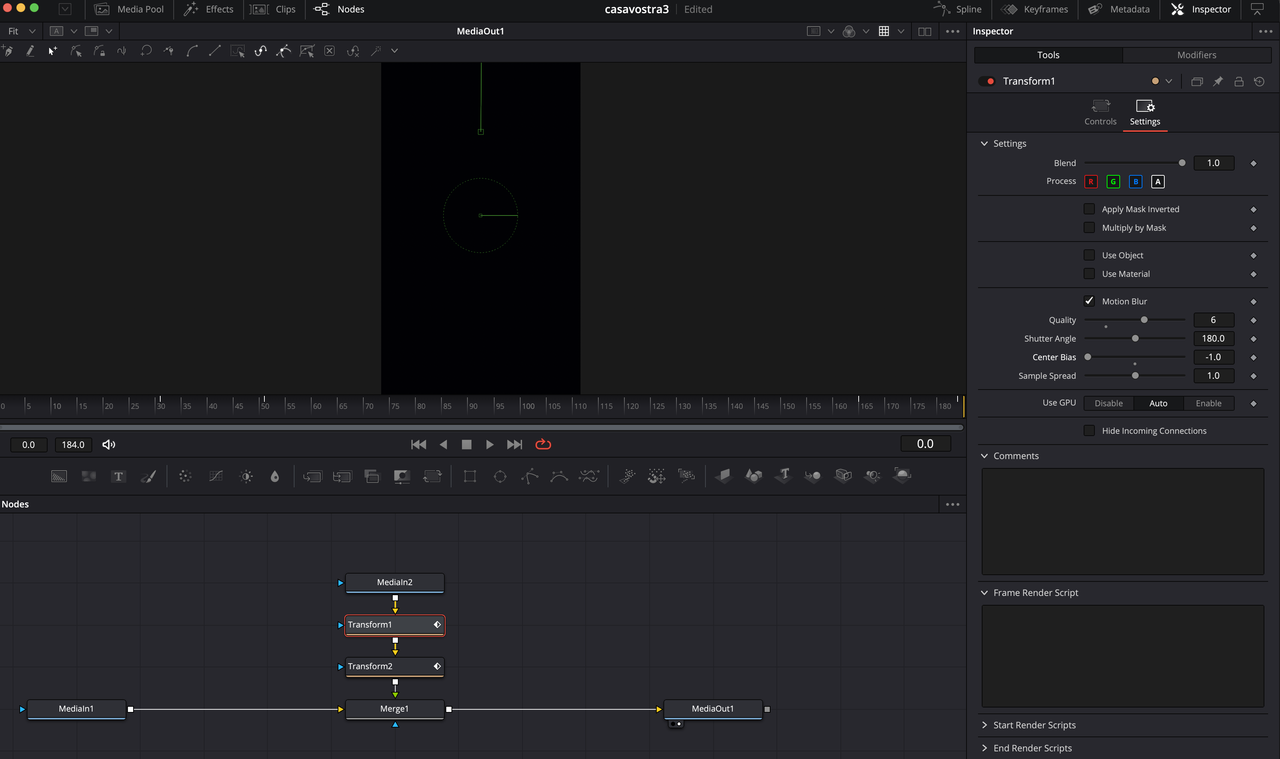Add a Rectangle mask from the toolbar
Screen dimensions: 1280x759
click(469, 477)
